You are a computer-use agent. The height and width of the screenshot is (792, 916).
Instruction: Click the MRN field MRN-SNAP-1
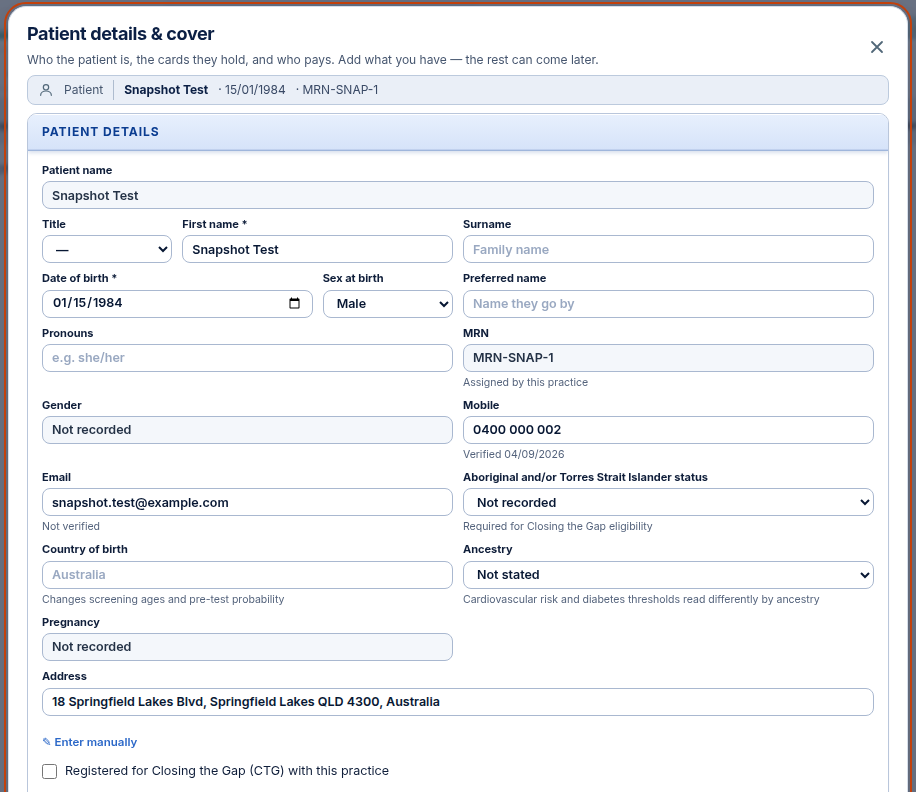[668, 358]
